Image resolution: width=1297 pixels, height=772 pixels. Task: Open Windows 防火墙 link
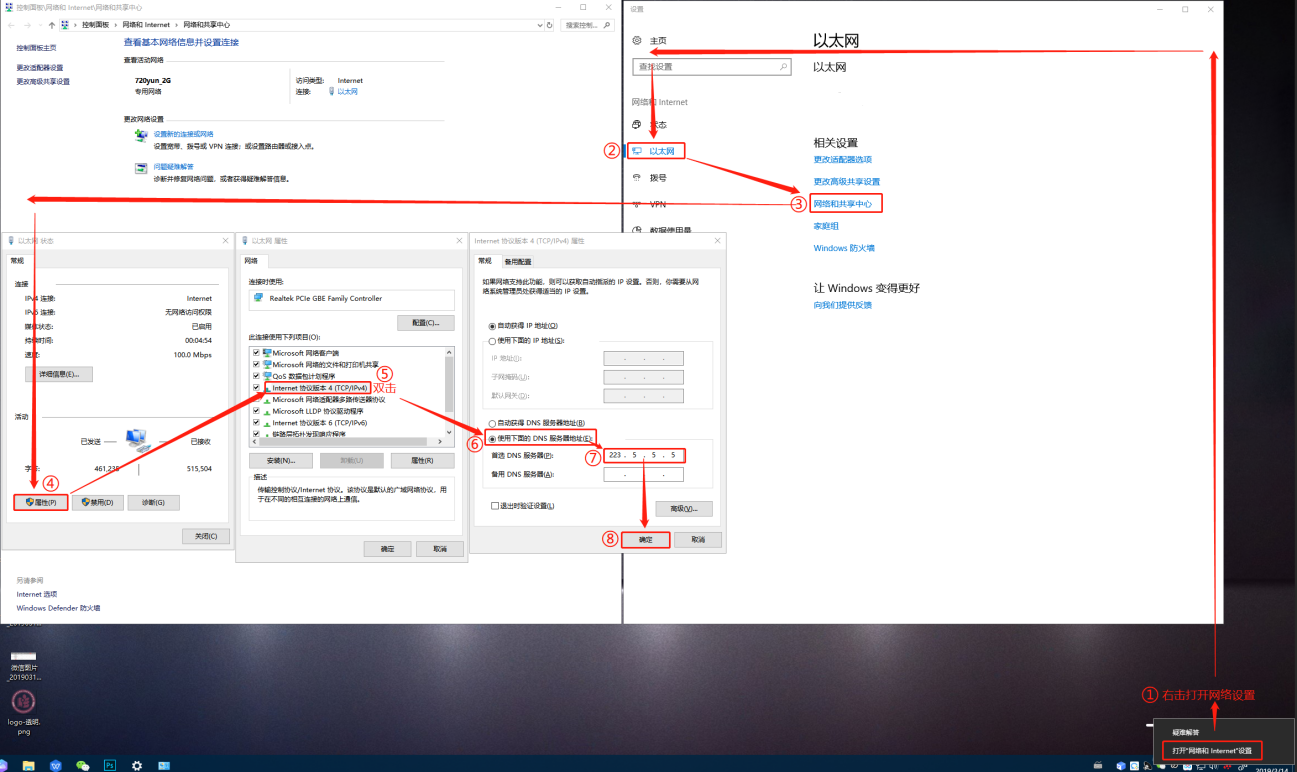(844, 248)
